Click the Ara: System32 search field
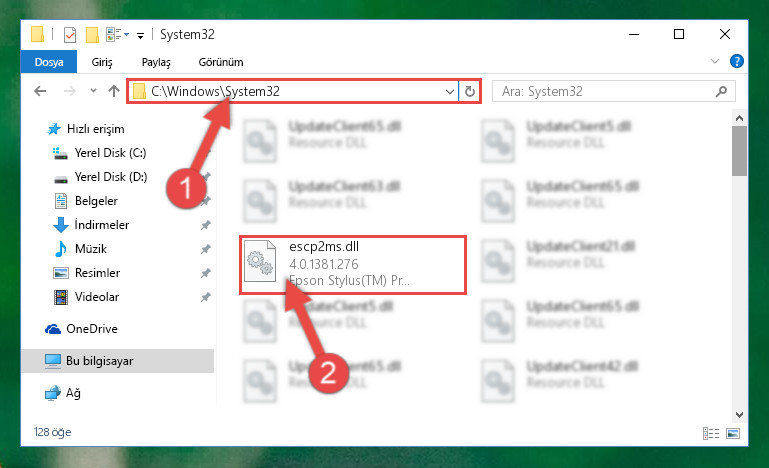Screen dimensions: 769x468 coord(606,91)
